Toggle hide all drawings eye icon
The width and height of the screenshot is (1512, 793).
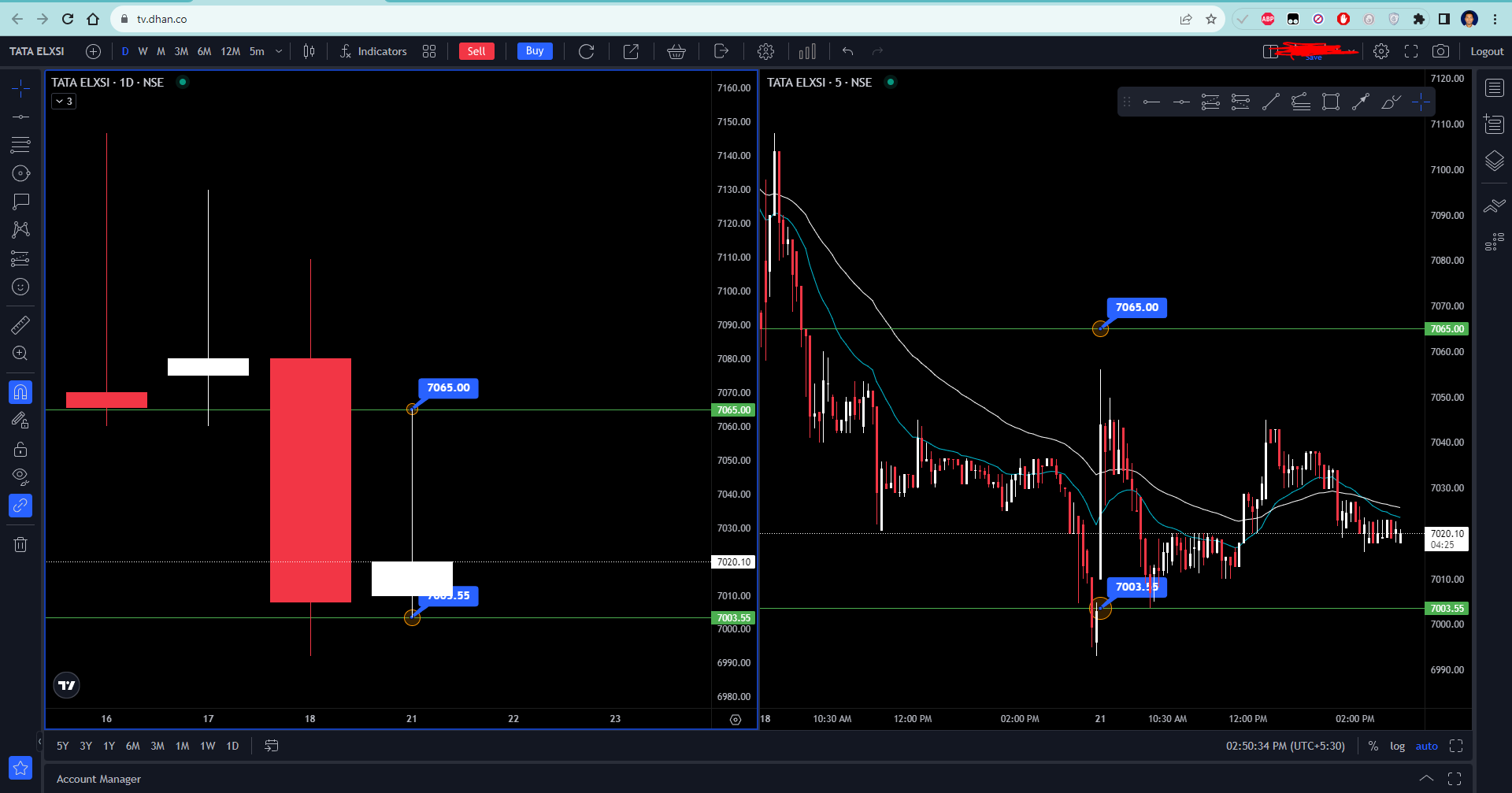click(x=21, y=477)
